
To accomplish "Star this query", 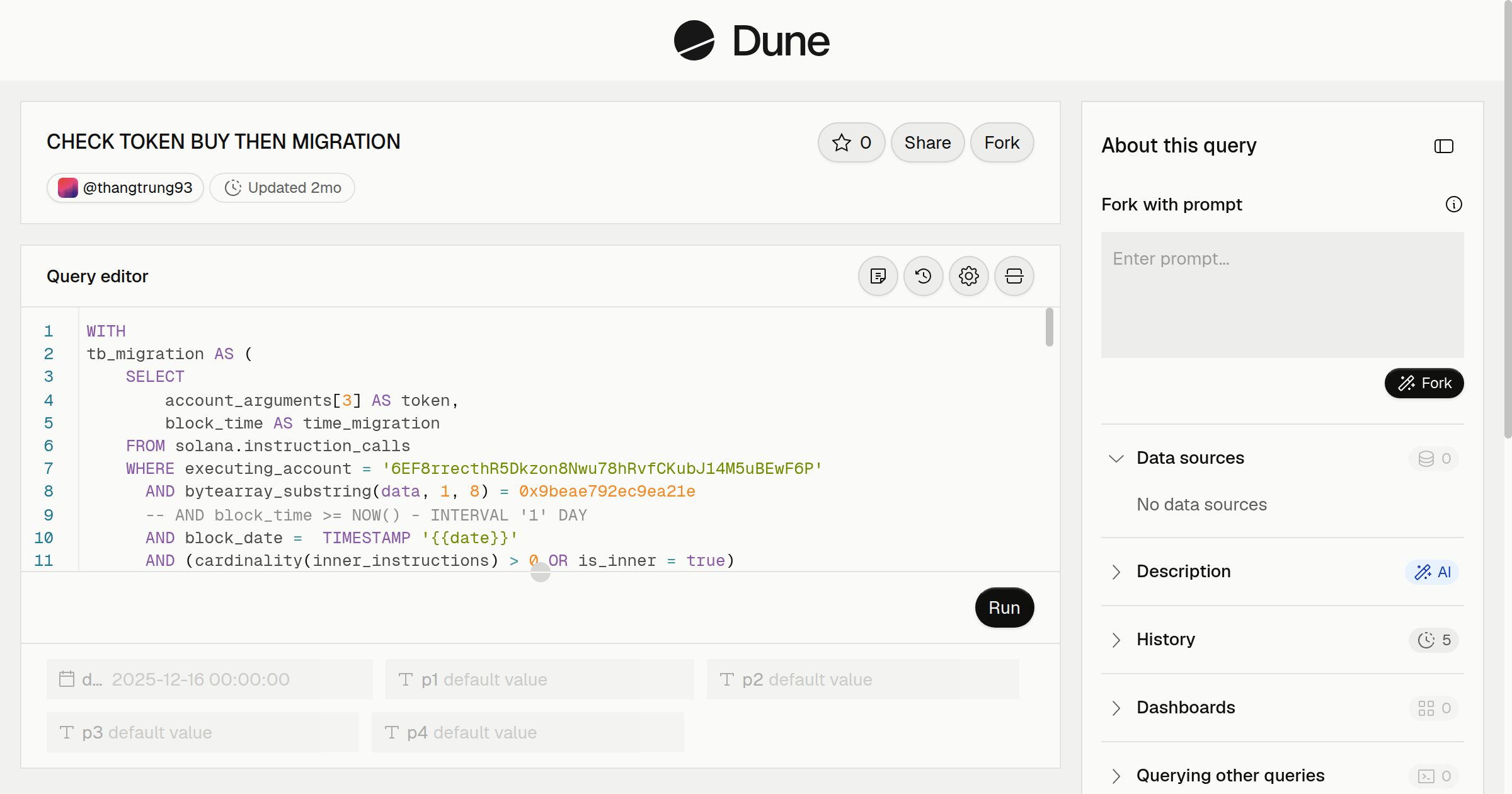I will pos(851,142).
